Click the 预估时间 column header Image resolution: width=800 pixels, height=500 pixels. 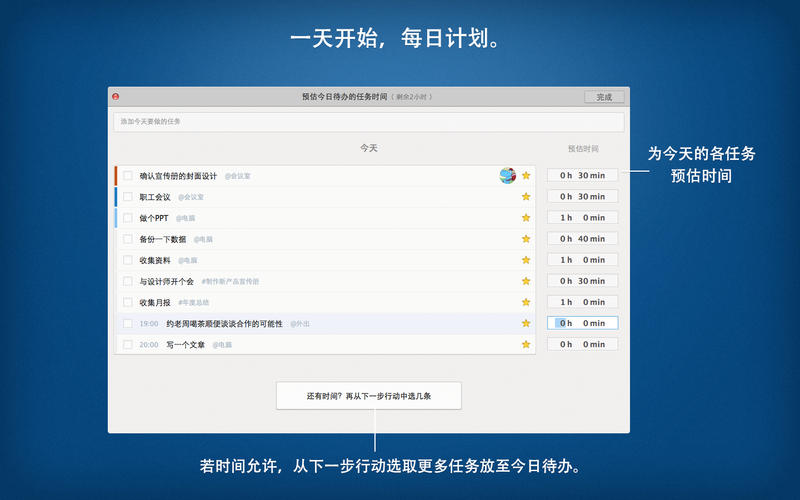(x=583, y=149)
